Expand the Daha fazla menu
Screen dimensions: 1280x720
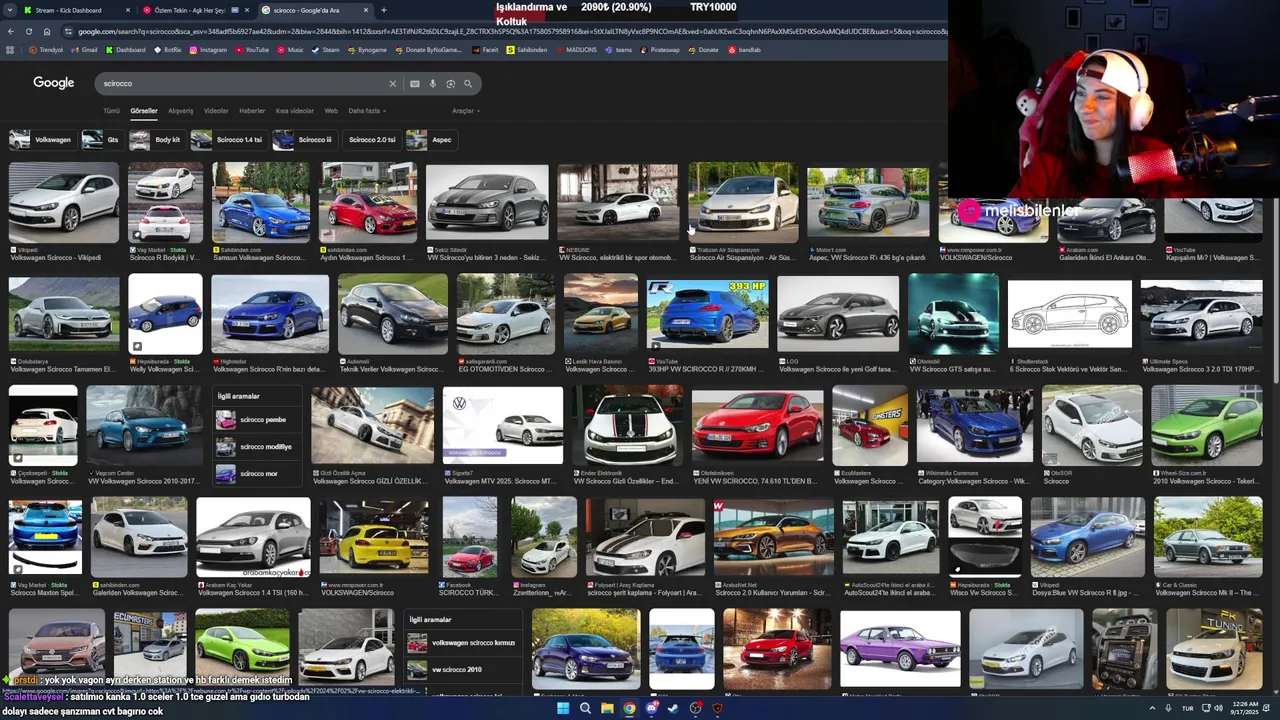click(x=367, y=111)
